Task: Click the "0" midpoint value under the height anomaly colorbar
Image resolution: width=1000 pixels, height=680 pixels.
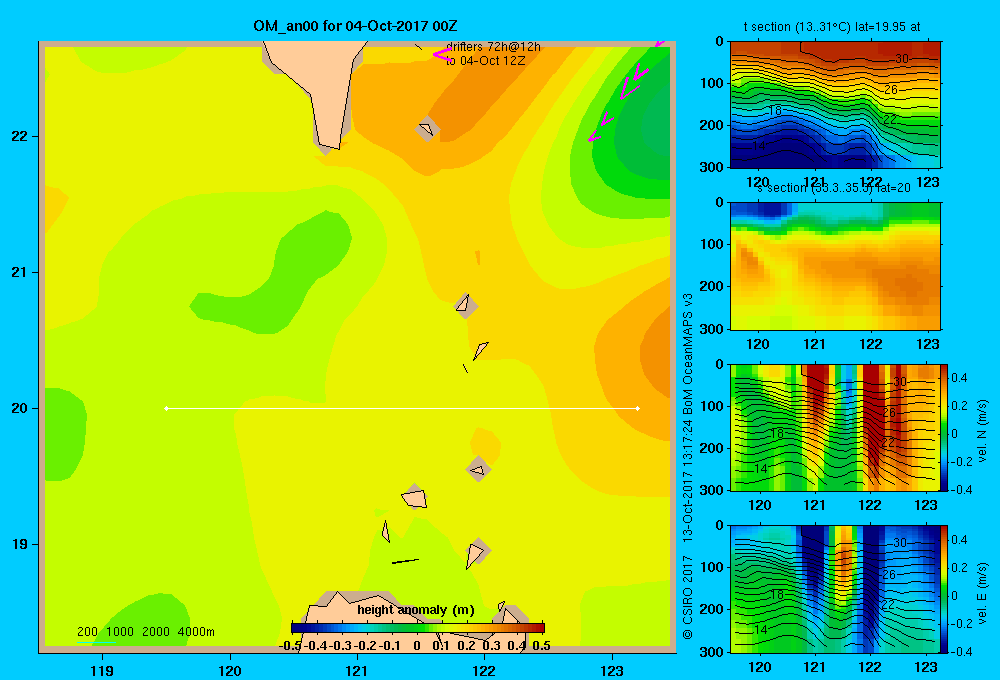Action: [x=417, y=646]
